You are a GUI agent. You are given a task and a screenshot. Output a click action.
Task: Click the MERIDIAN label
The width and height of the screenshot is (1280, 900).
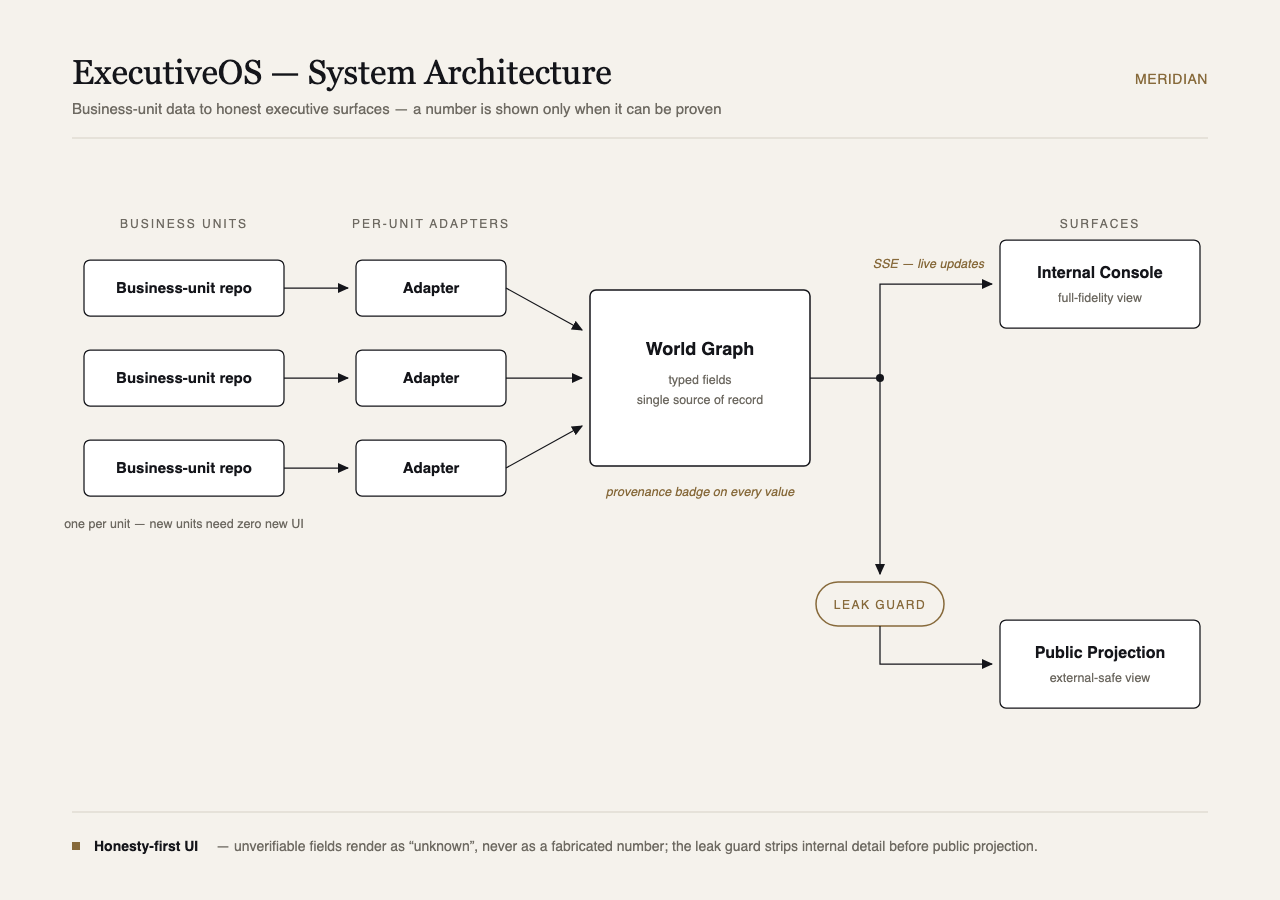[1171, 79]
